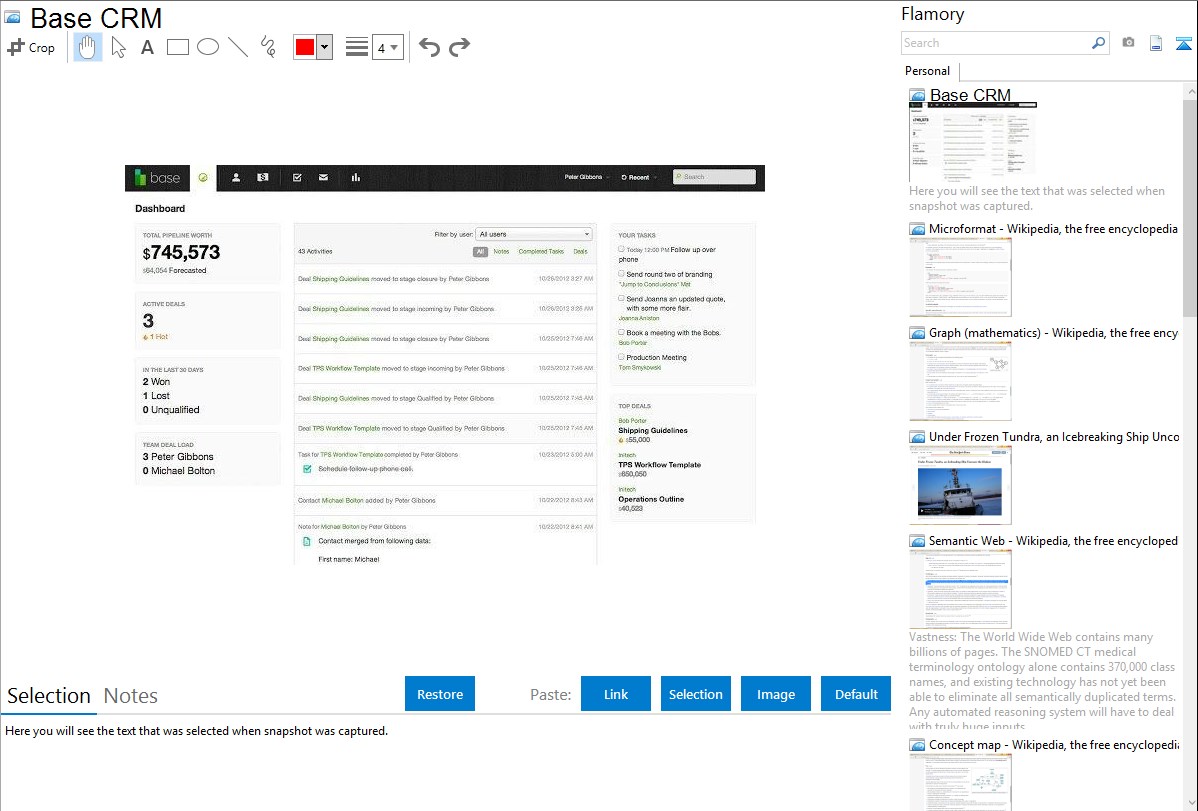
Task: Undo the last annotation
Action: tap(429, 47)
